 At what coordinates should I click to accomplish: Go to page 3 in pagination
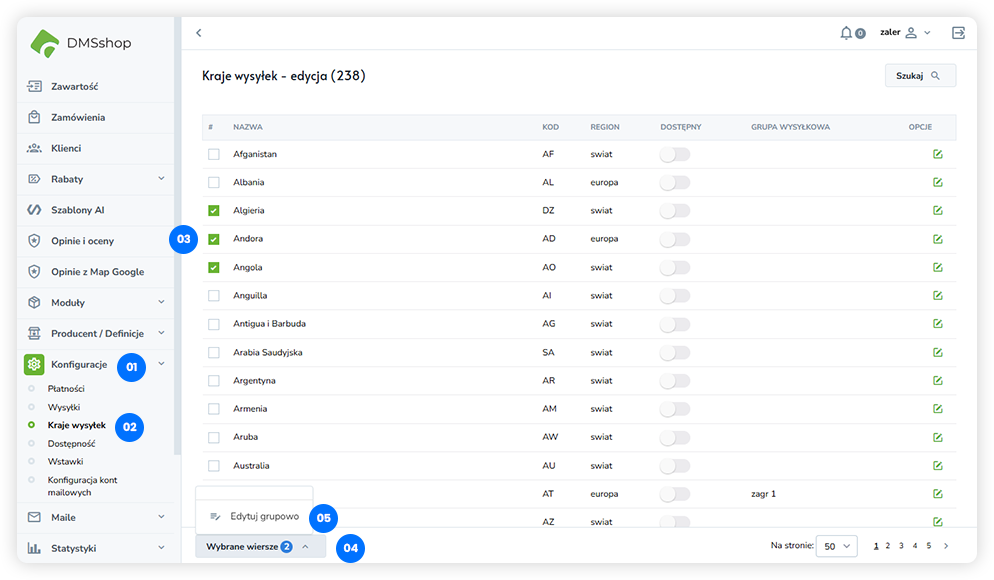(901, 546)
